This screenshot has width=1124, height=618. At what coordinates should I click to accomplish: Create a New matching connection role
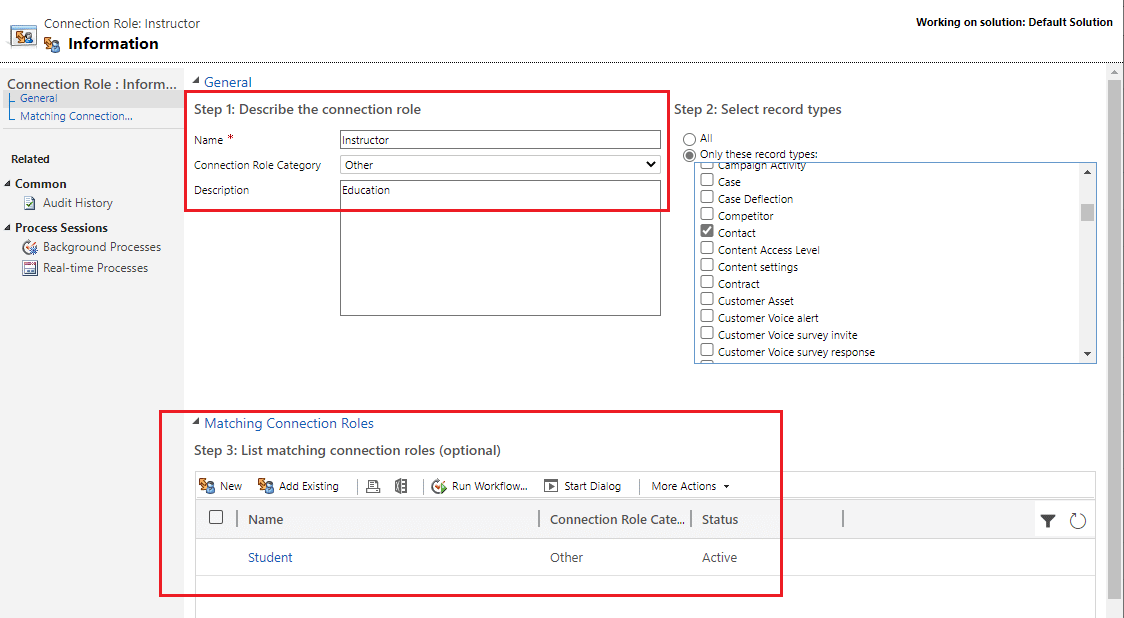[x=221, y=486]
